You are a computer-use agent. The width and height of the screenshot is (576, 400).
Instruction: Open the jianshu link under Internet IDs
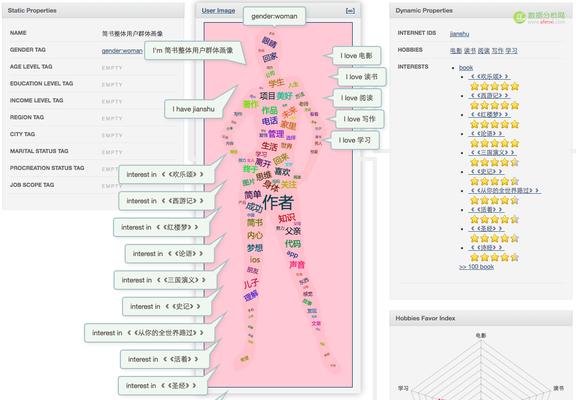(459, 34)
